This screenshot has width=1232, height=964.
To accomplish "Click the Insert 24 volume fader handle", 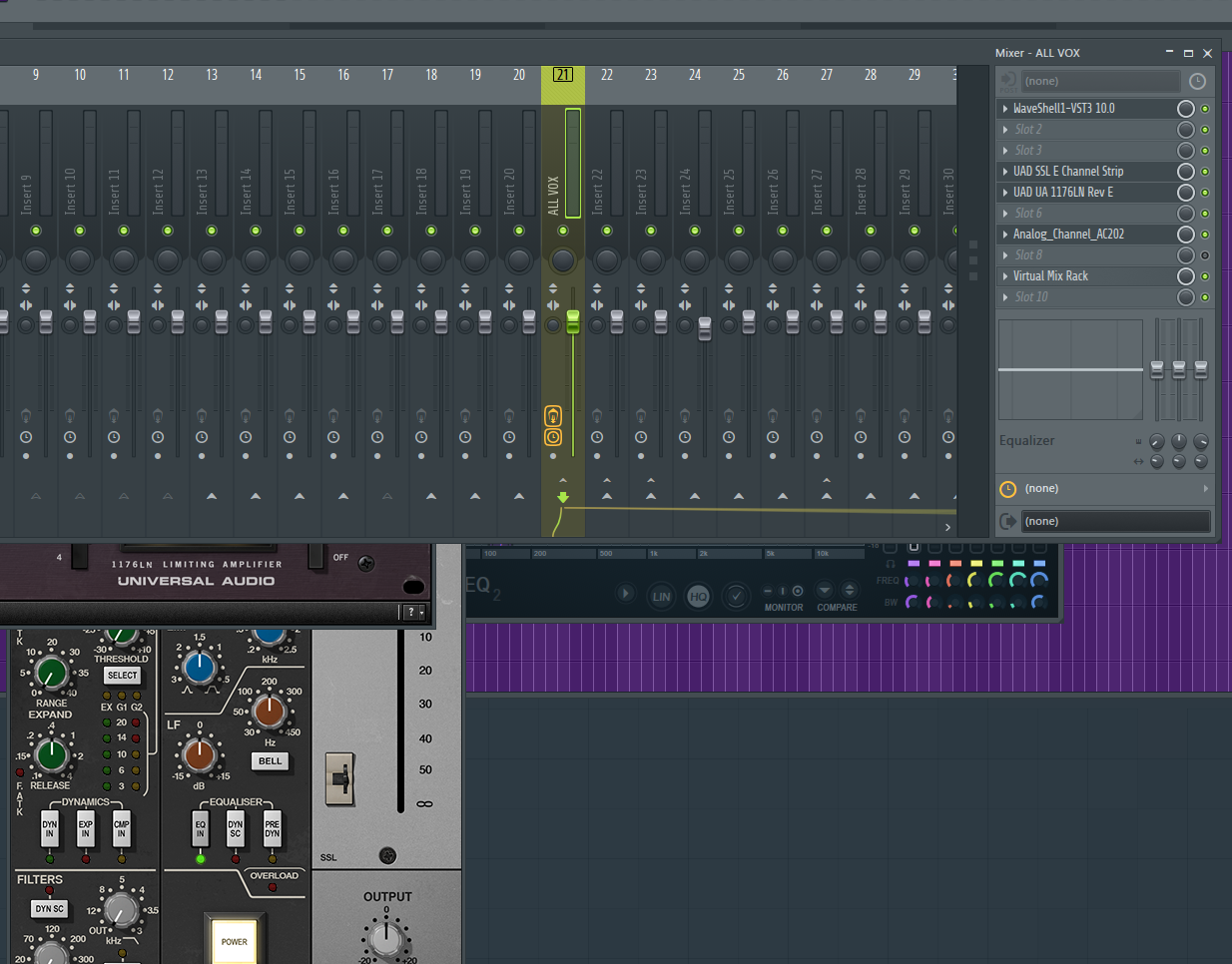I will 705,328.
